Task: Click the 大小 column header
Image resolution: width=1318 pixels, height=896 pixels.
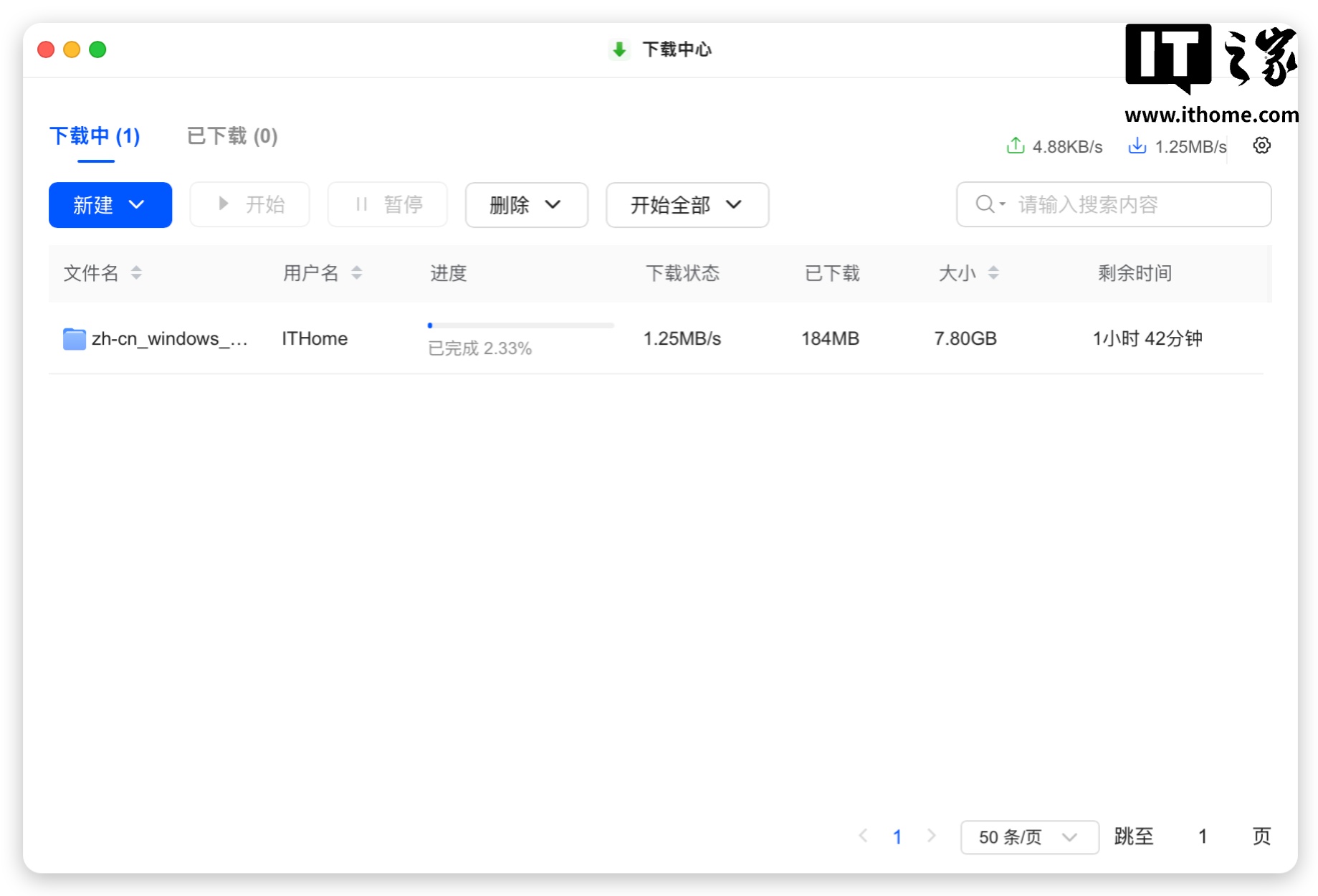Action: click(958, 273)
